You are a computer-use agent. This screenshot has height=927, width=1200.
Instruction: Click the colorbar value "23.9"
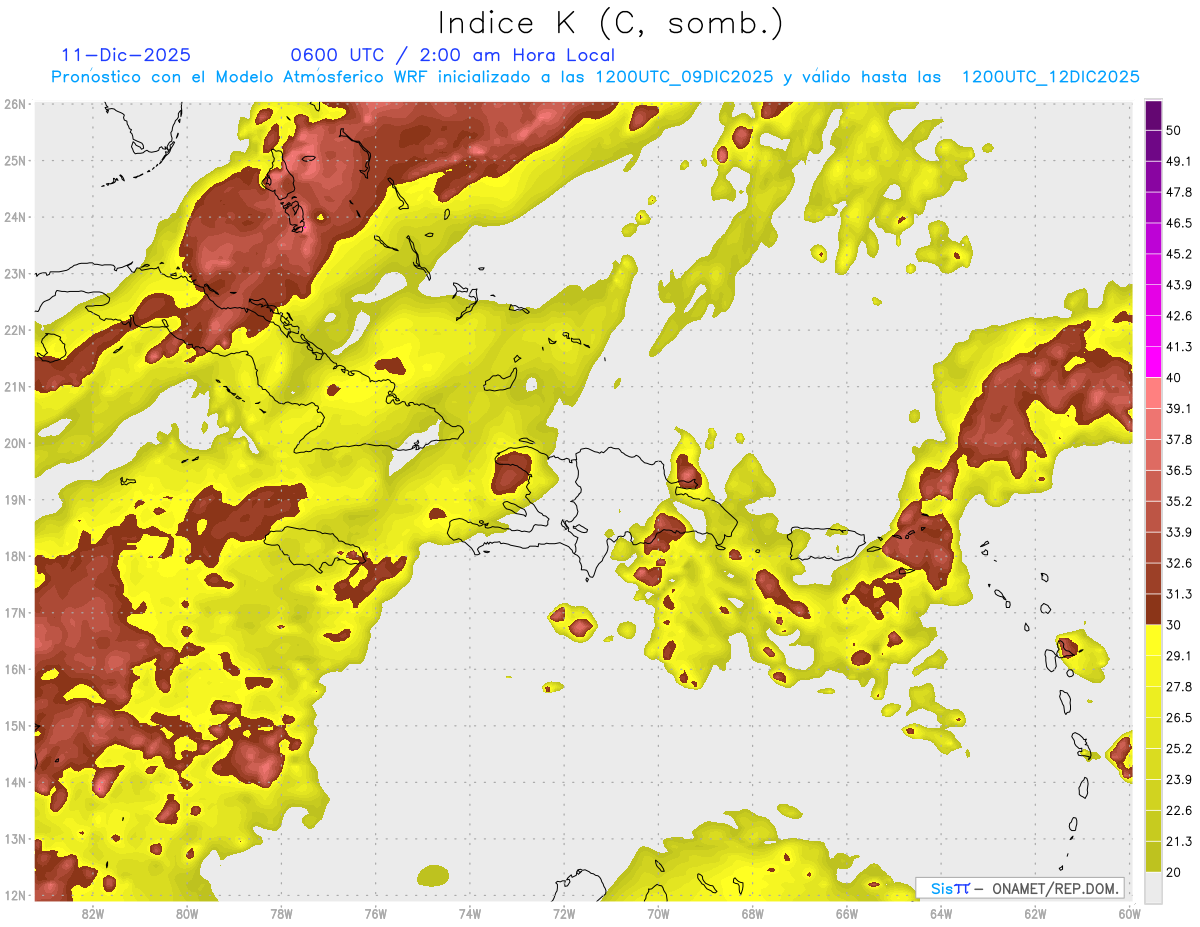[x=1179, y=779]
